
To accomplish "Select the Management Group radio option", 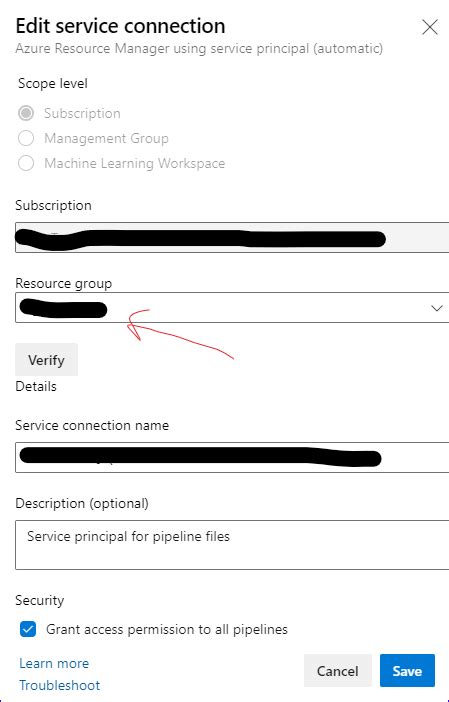I will (26, 138).
